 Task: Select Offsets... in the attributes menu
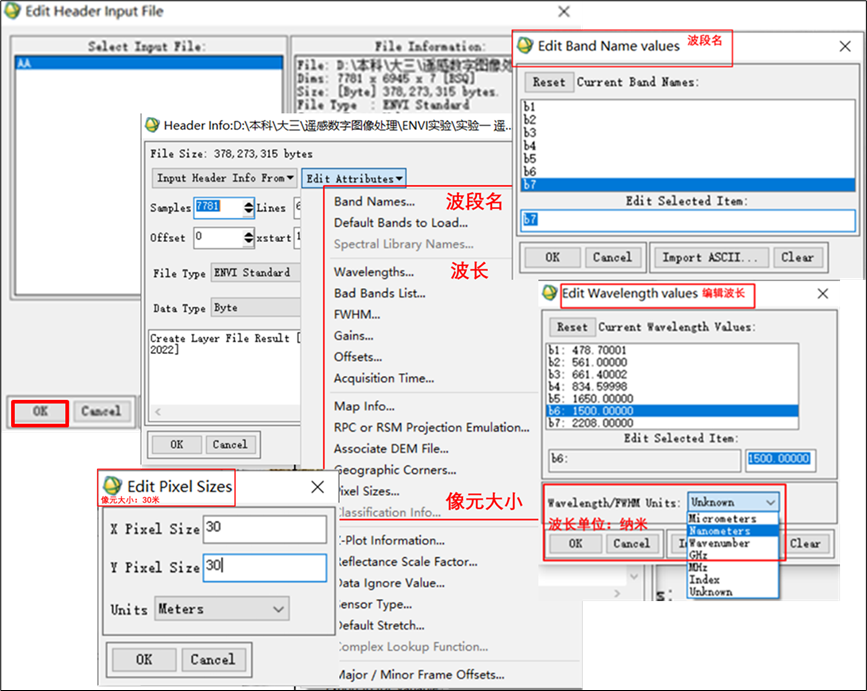click(358, 357)
